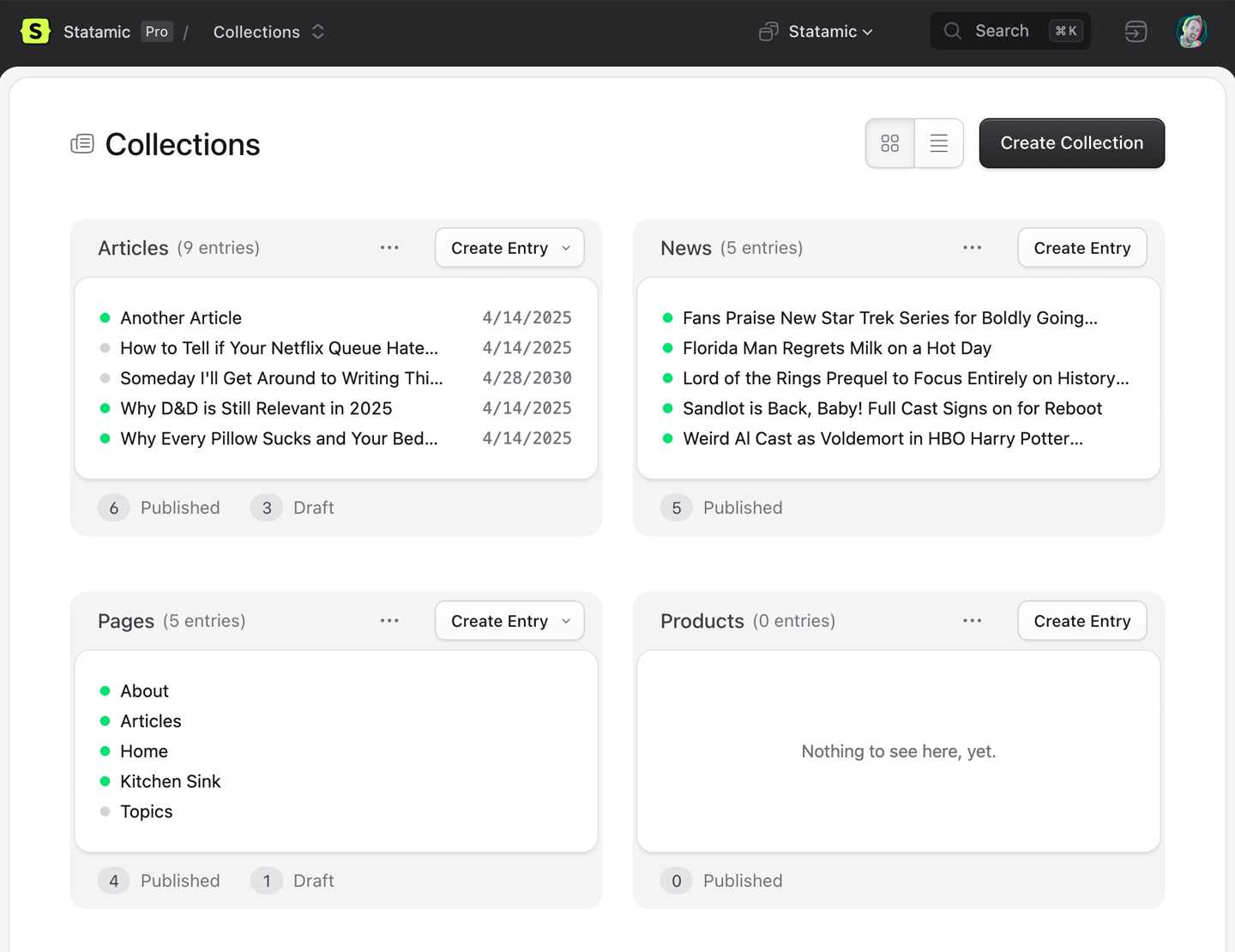Open the About page entry

pyautogui.click(x=144, y=691)
